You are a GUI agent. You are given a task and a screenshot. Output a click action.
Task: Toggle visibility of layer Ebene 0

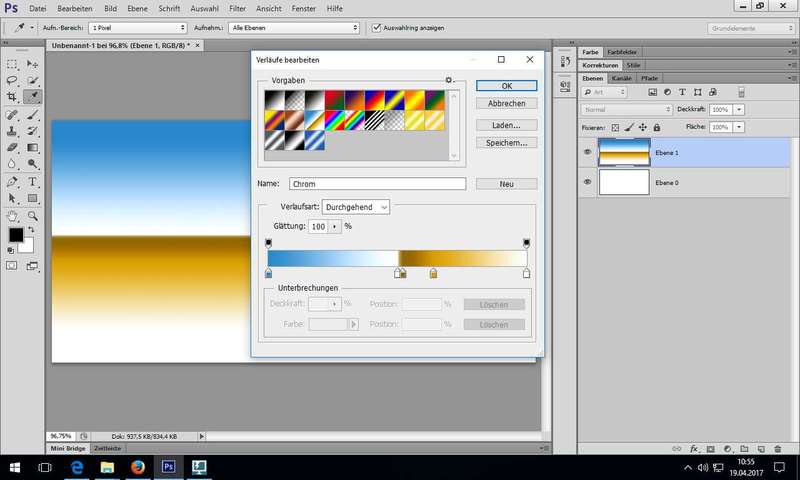coord(588,181)
